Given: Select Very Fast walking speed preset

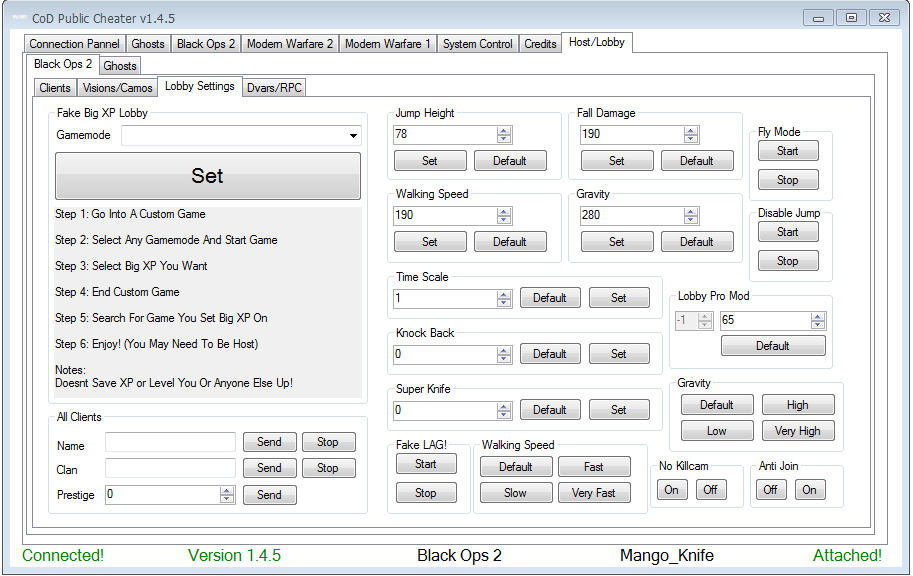Looking at the screenshot, I should 594,493.
